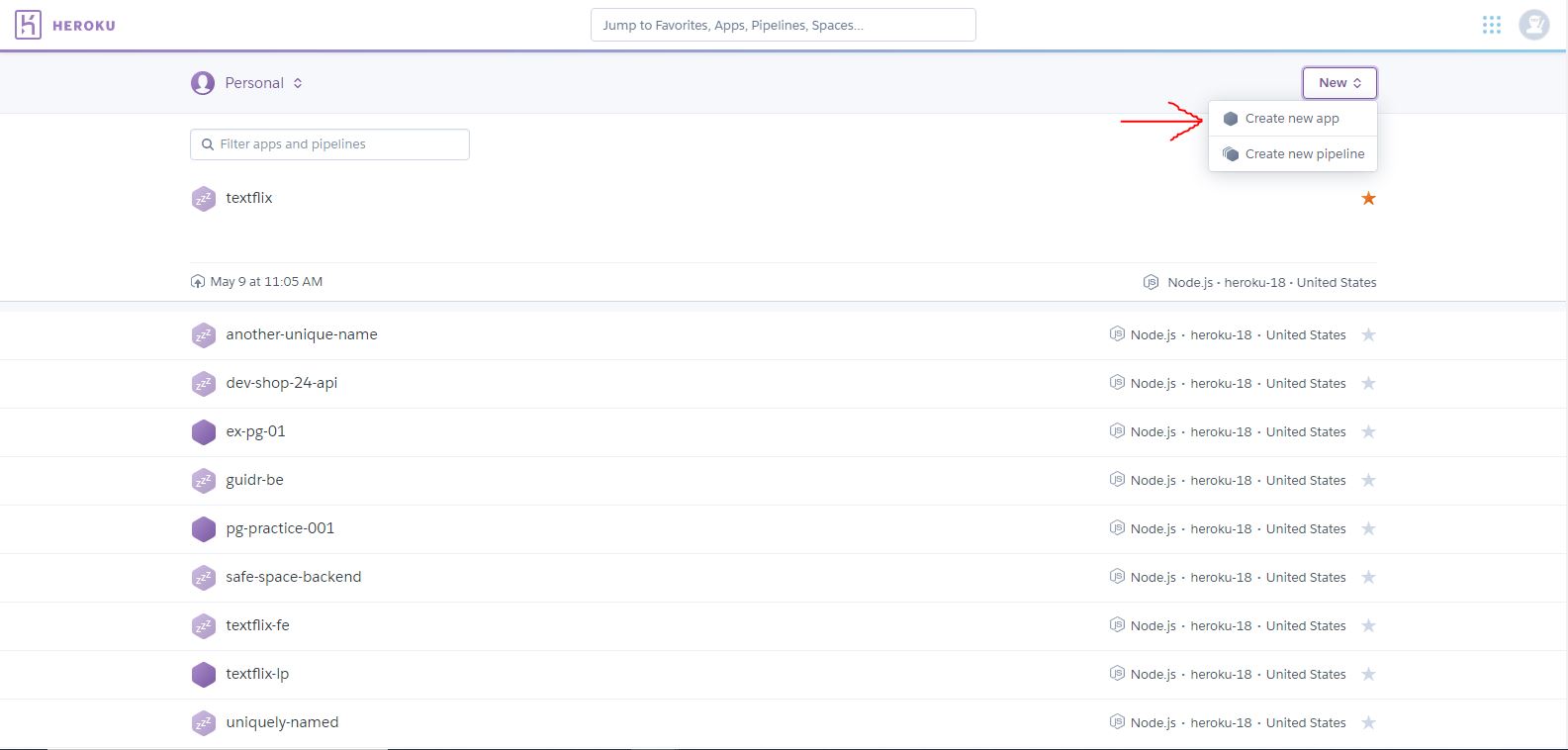This screenshot has height=750, width=1568.
Task: Click the ex-pg-01 app hexagon icon
Action: tap(204, 432)
